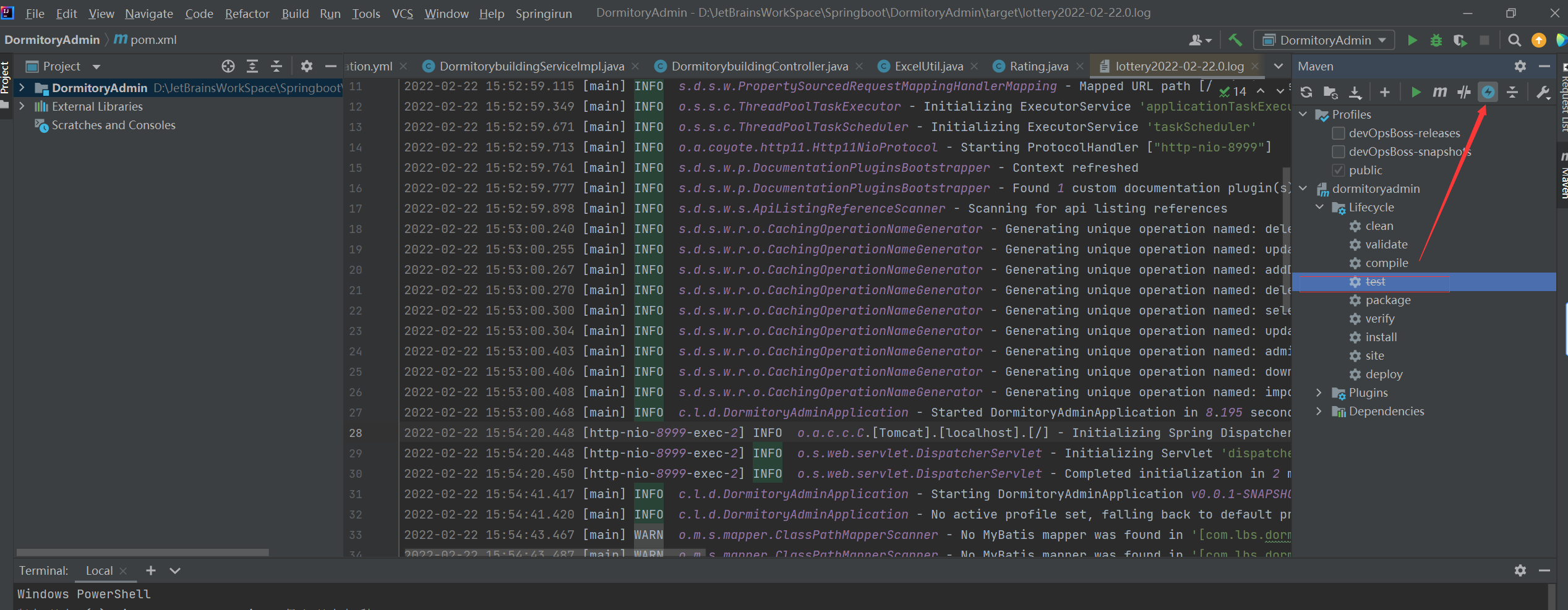Screen dimensions: 1568x610
Task: Execute Maven Goal with the m icon
Action: 1440,92
